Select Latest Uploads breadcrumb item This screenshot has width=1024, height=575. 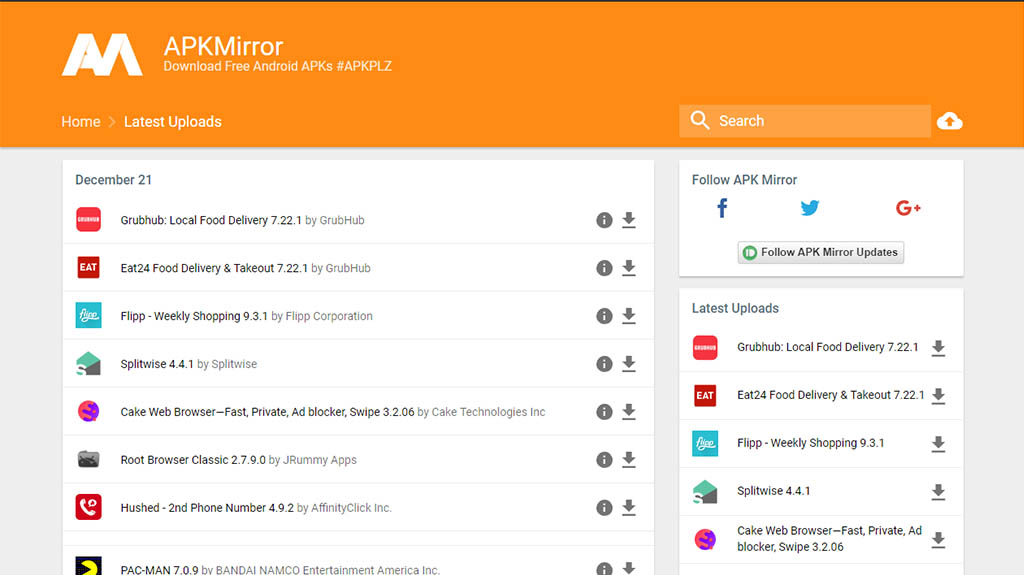pos(173,122)
